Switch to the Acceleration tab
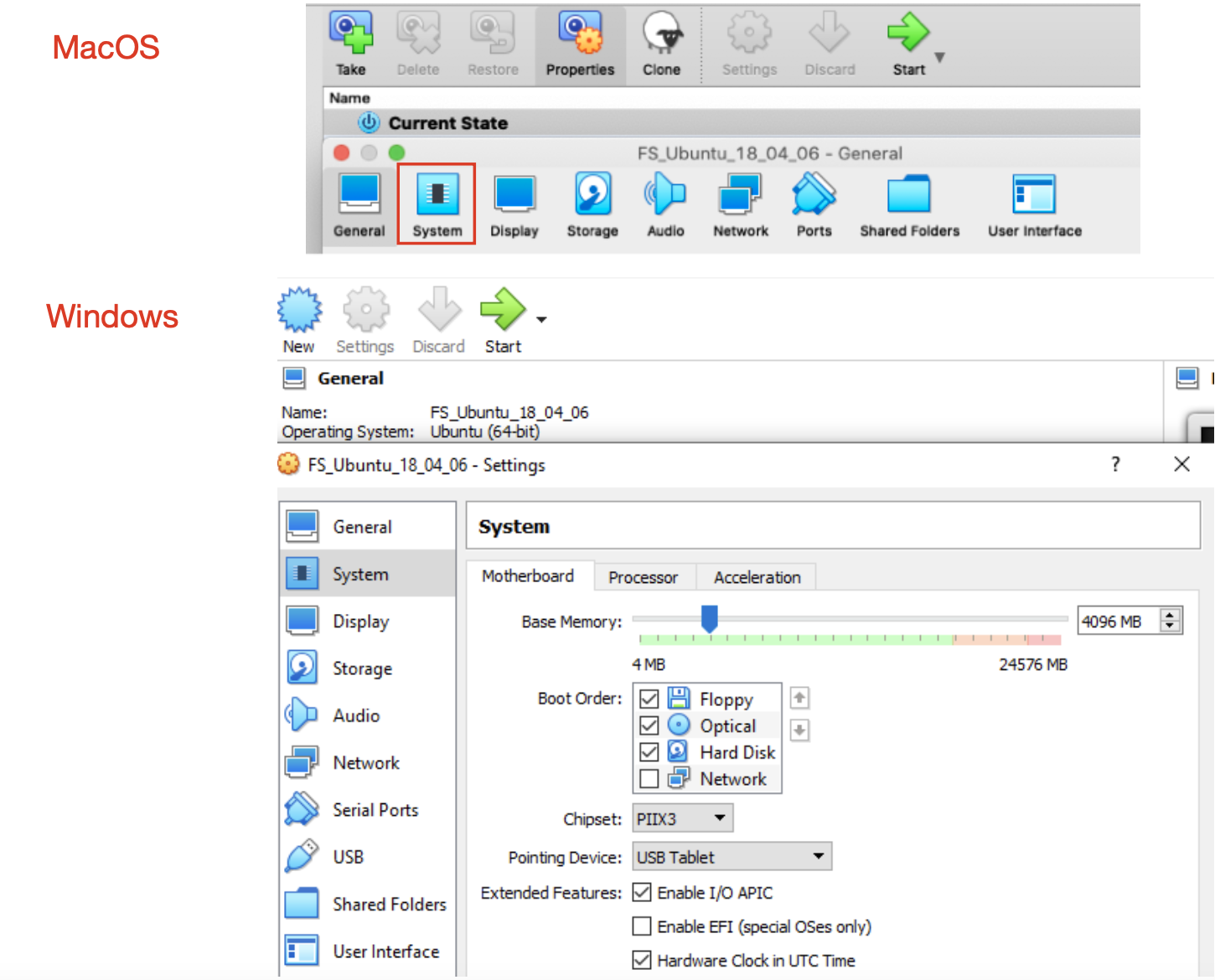1215x980 pixels. click(757, 577)
